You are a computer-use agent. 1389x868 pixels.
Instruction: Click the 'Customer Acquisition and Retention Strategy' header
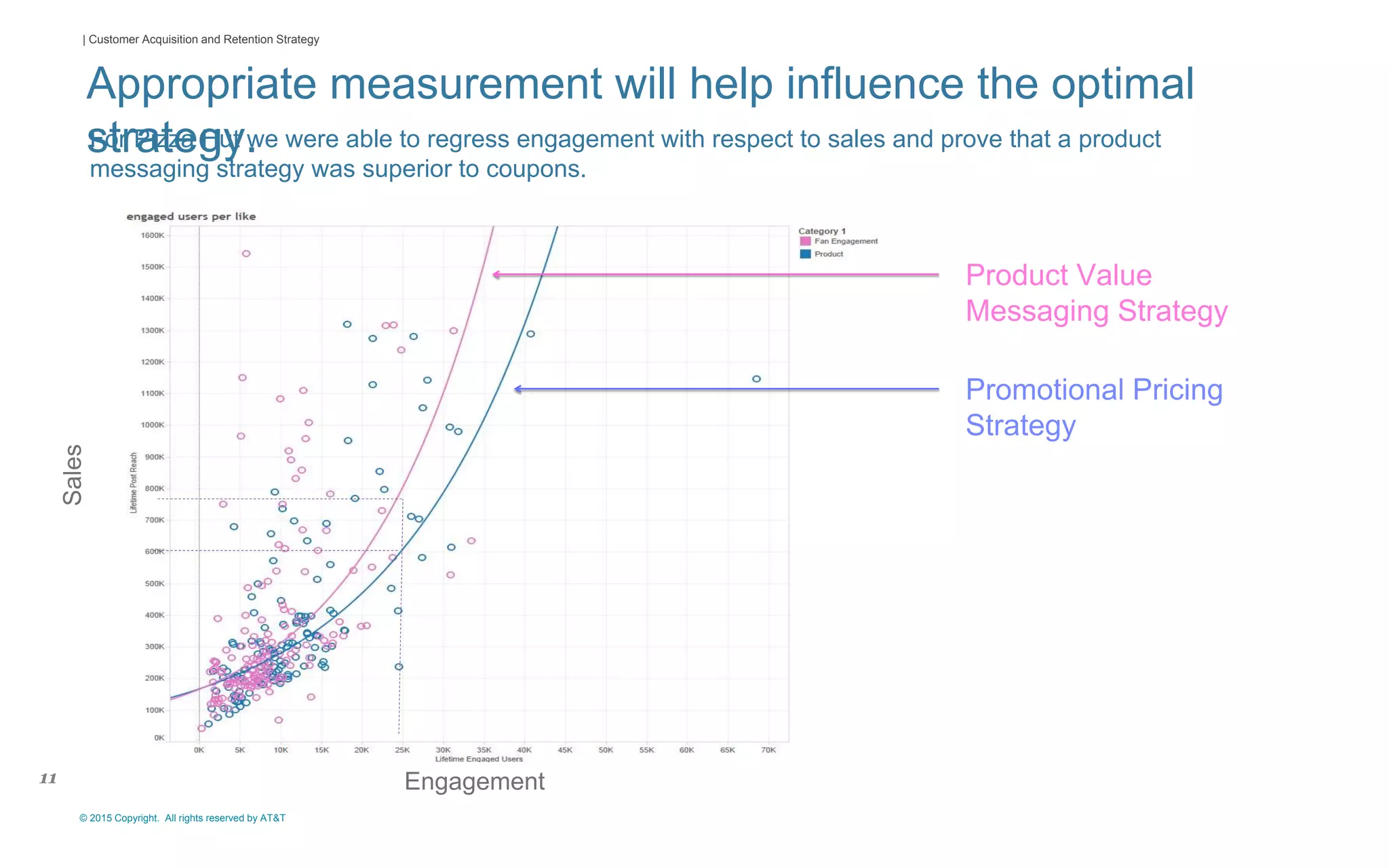pos(203,39)
